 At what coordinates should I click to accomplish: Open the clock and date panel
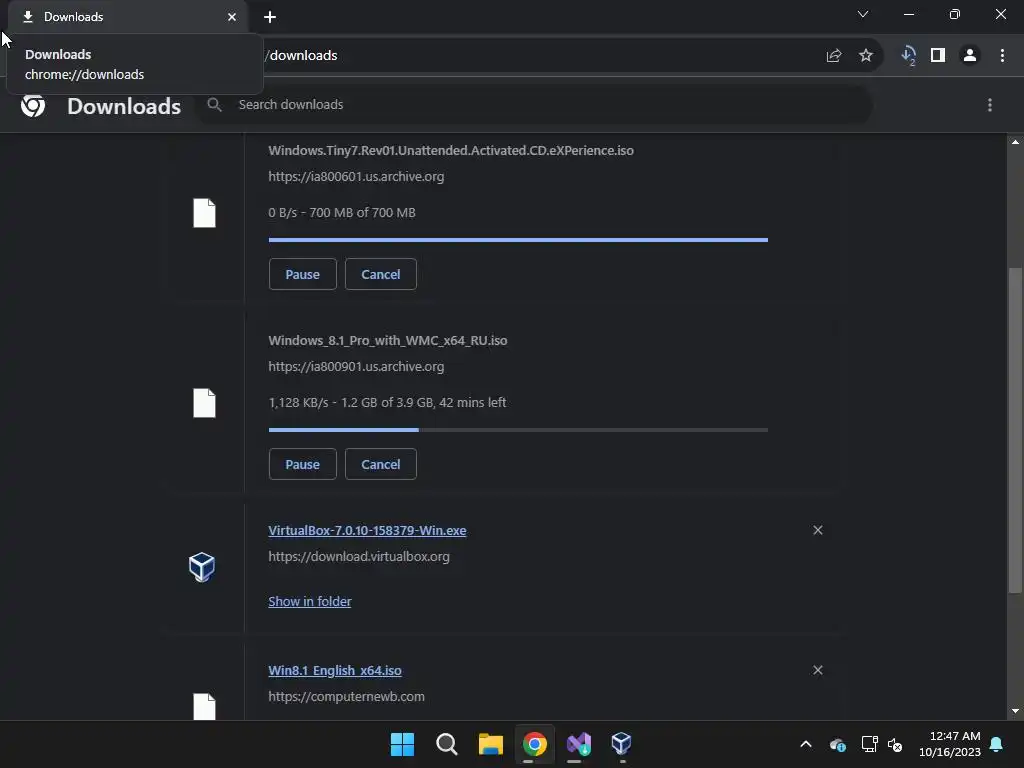click(950, 744)
